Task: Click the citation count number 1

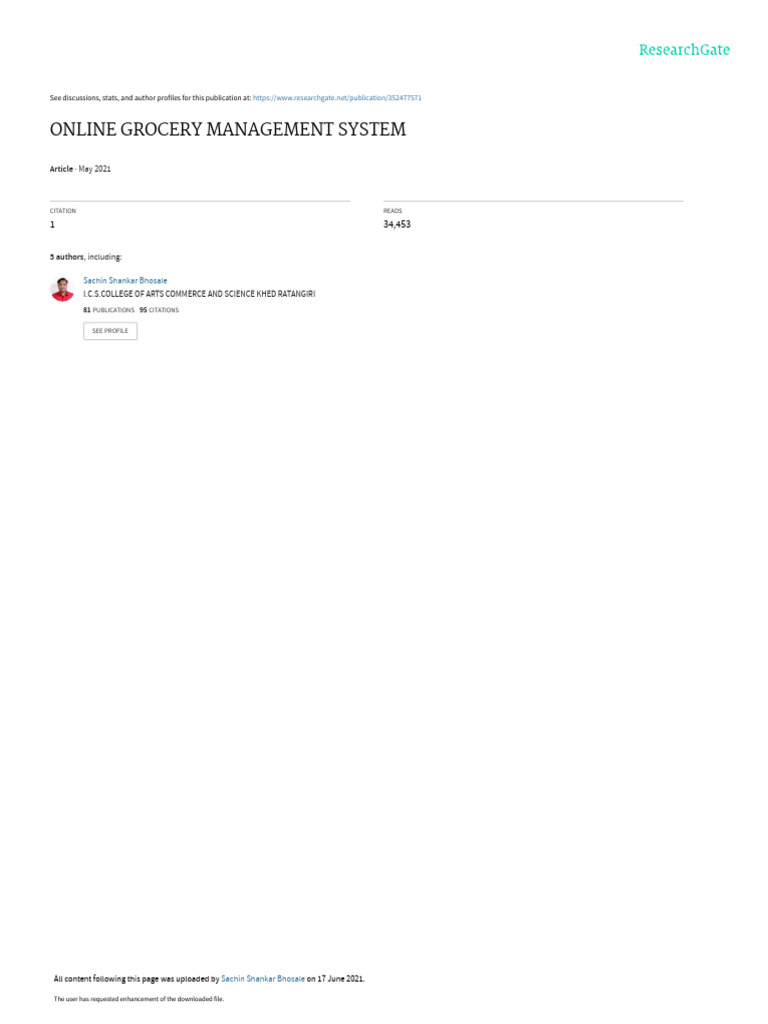Action: click(52, 225)
